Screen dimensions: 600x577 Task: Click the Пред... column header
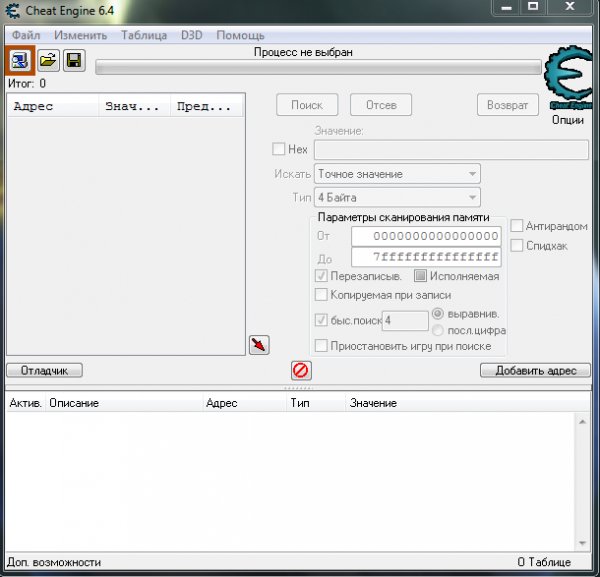tap(206, 106)
